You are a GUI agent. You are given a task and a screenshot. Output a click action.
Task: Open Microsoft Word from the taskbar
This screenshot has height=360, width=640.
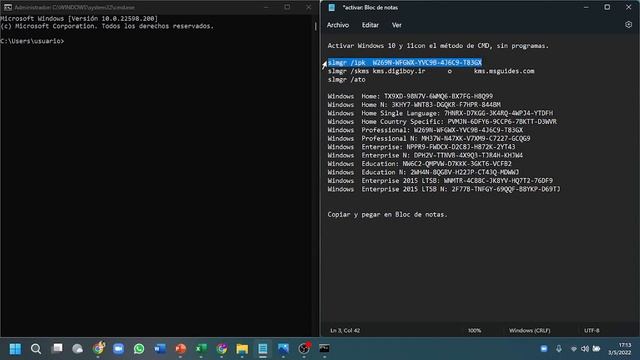coord(160,349)
